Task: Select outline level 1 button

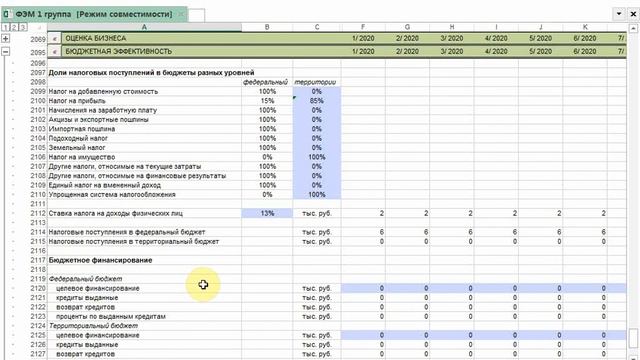Action: point(5,27)
